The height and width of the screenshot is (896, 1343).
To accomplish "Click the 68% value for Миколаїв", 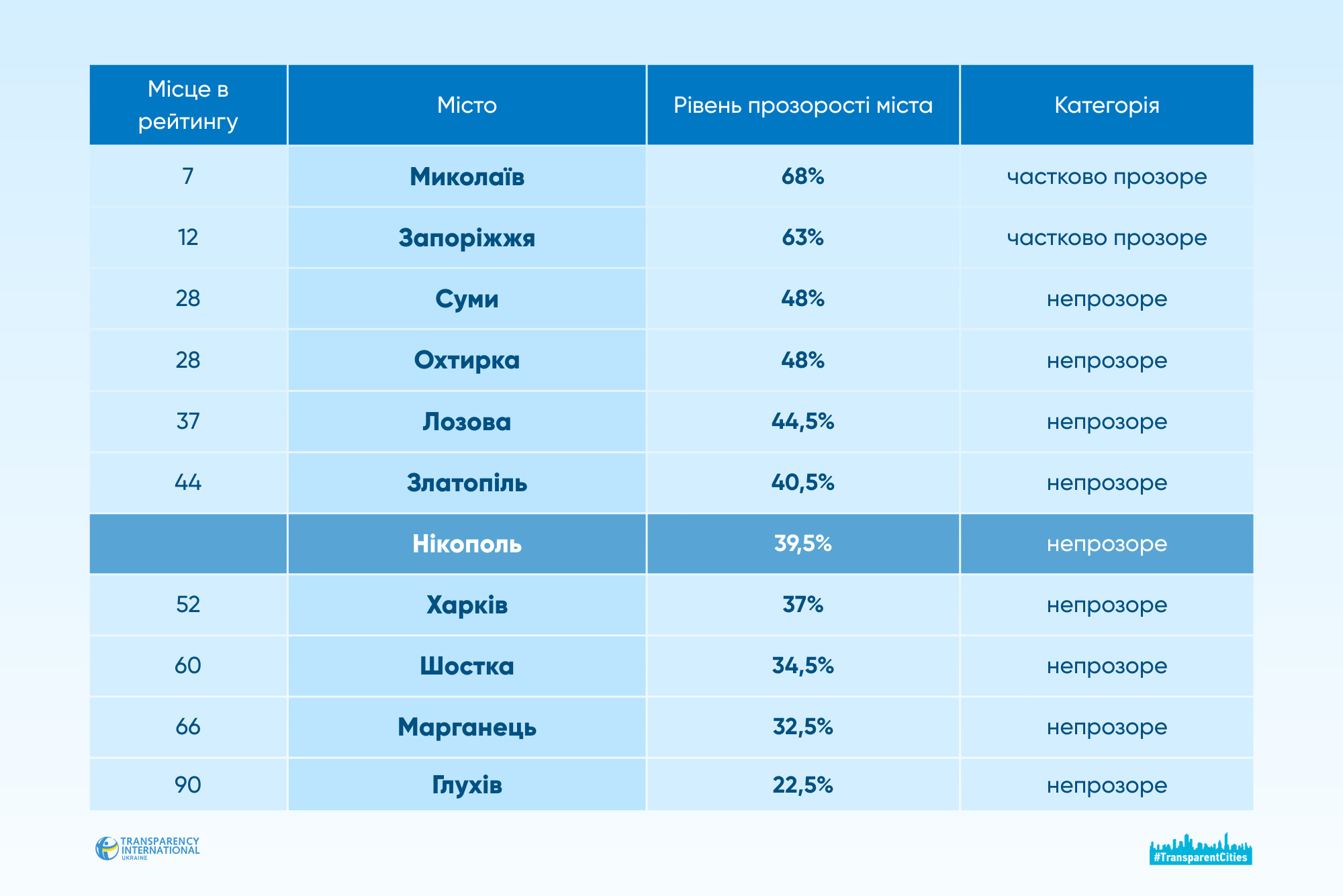I will point(802,177).
